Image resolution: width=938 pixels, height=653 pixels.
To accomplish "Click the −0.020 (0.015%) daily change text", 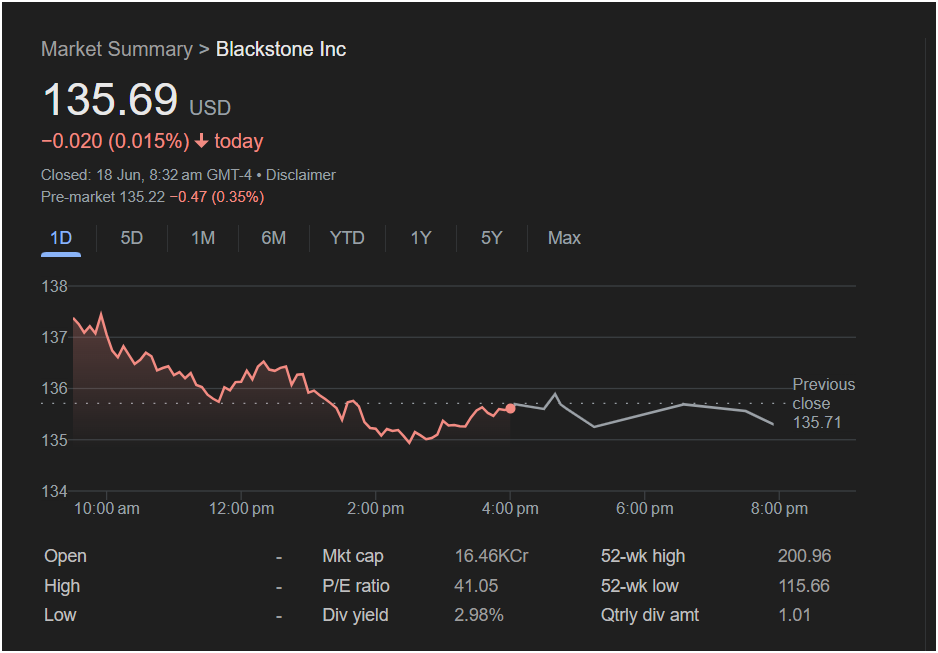I will point(115,141).
